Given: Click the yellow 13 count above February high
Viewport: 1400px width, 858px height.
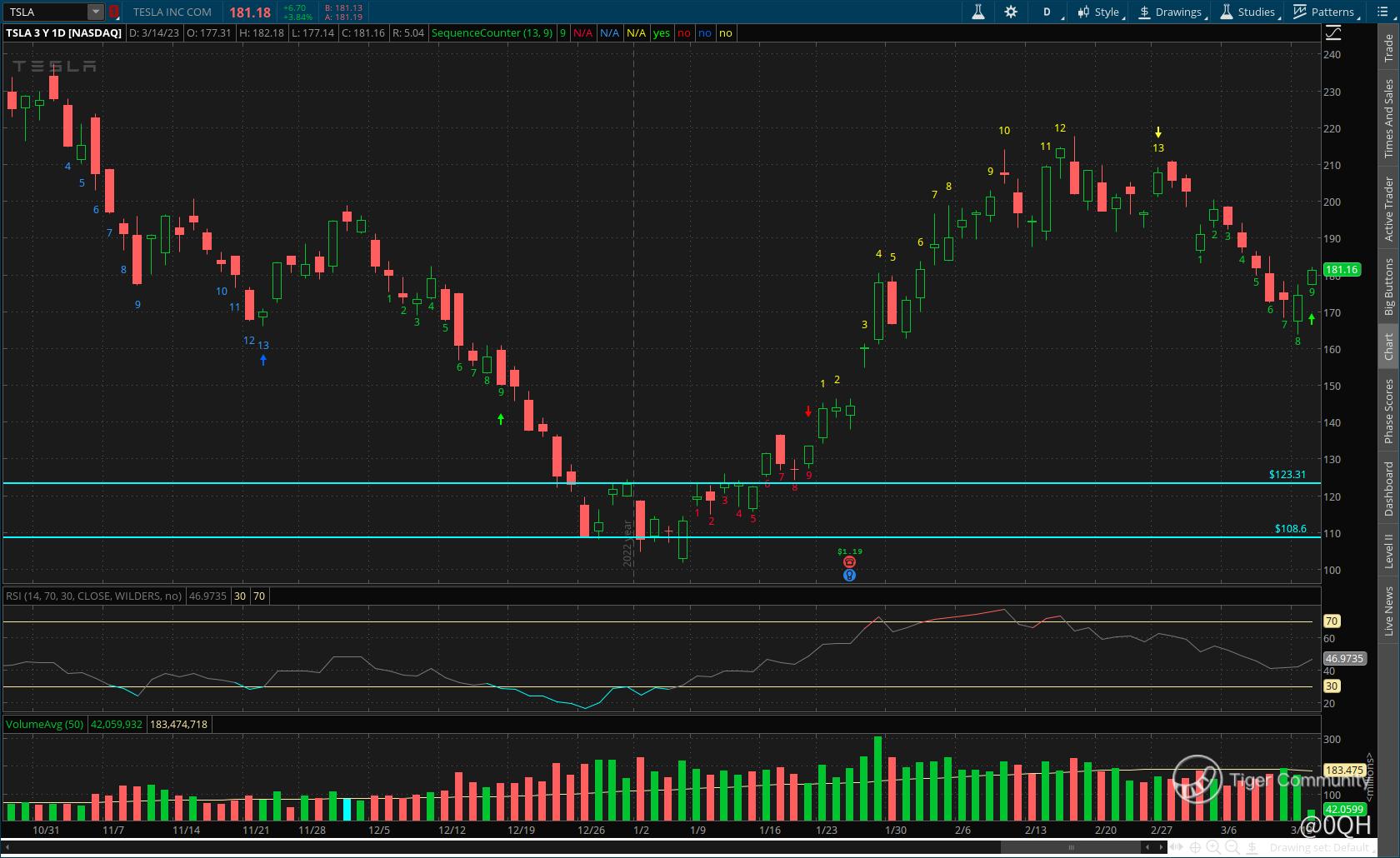Looking at the screenshot, I should 1158,148.
